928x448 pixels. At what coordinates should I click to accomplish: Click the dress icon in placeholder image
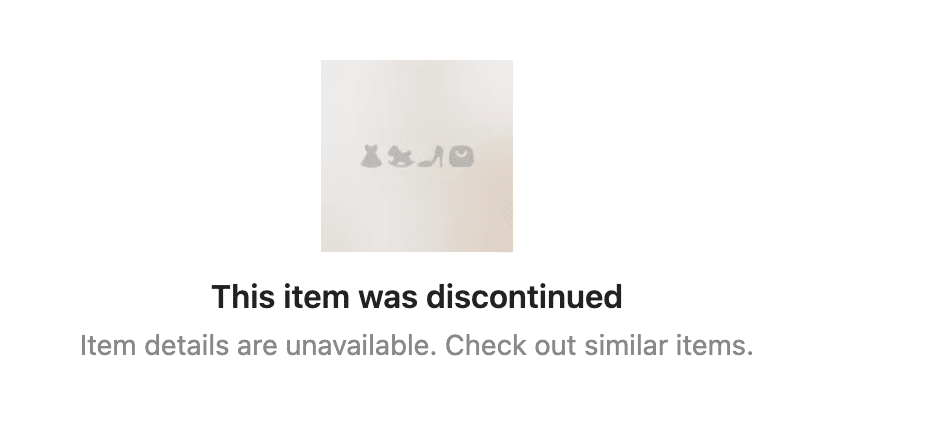click(x=370, y=157)
